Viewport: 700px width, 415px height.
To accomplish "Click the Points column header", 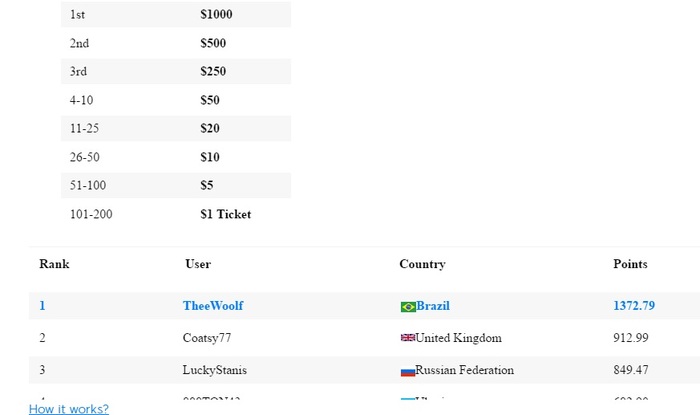I will pos(630,264).
